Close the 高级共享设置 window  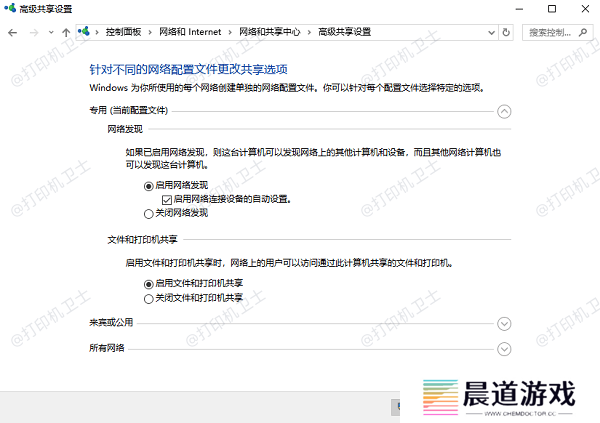[585, 9]
